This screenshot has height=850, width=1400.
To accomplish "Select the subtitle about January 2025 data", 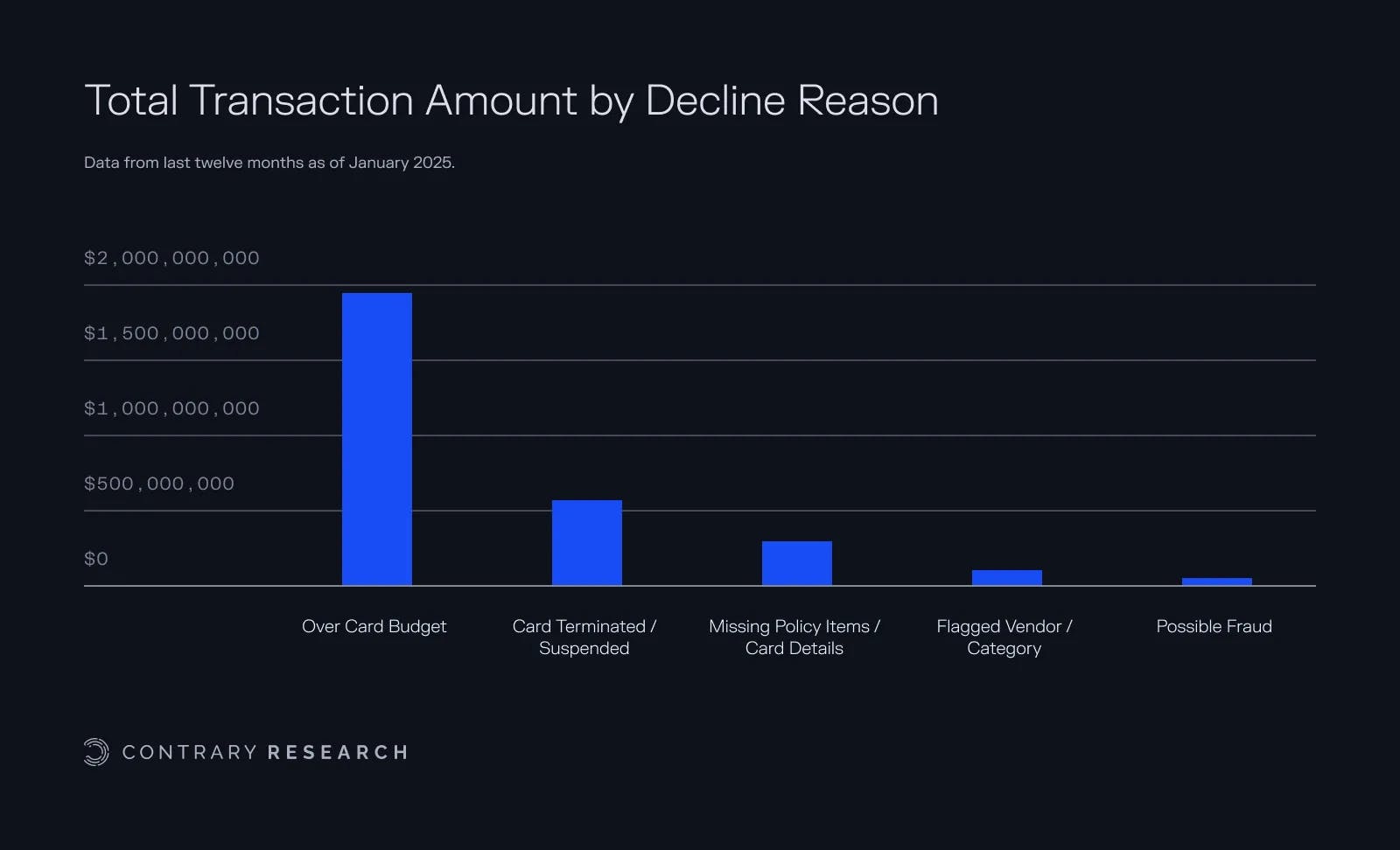I will [x=269, y=163].
